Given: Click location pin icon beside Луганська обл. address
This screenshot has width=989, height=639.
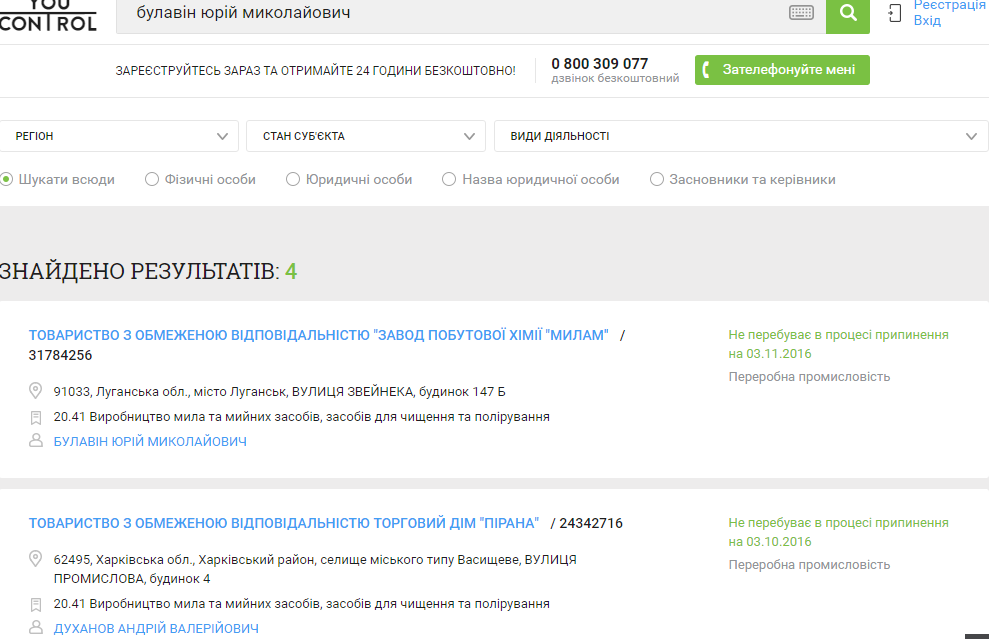Looking at the screenshot, I should coord(36,391).
